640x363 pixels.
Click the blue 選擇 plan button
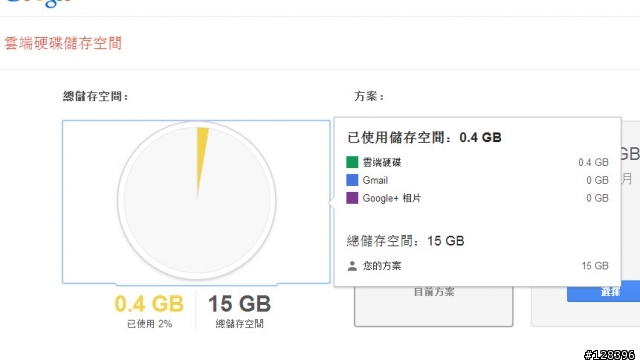603,292
